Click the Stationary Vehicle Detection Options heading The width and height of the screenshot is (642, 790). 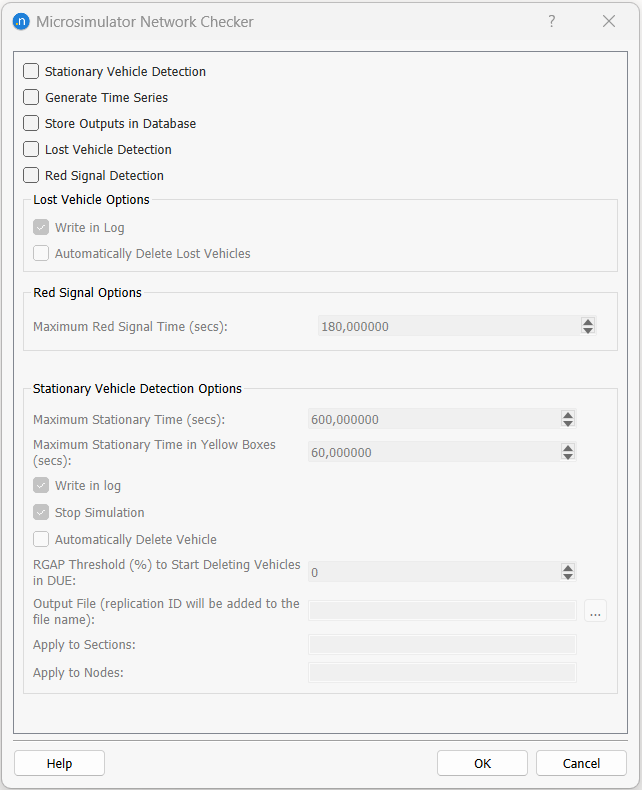point(137,388)
